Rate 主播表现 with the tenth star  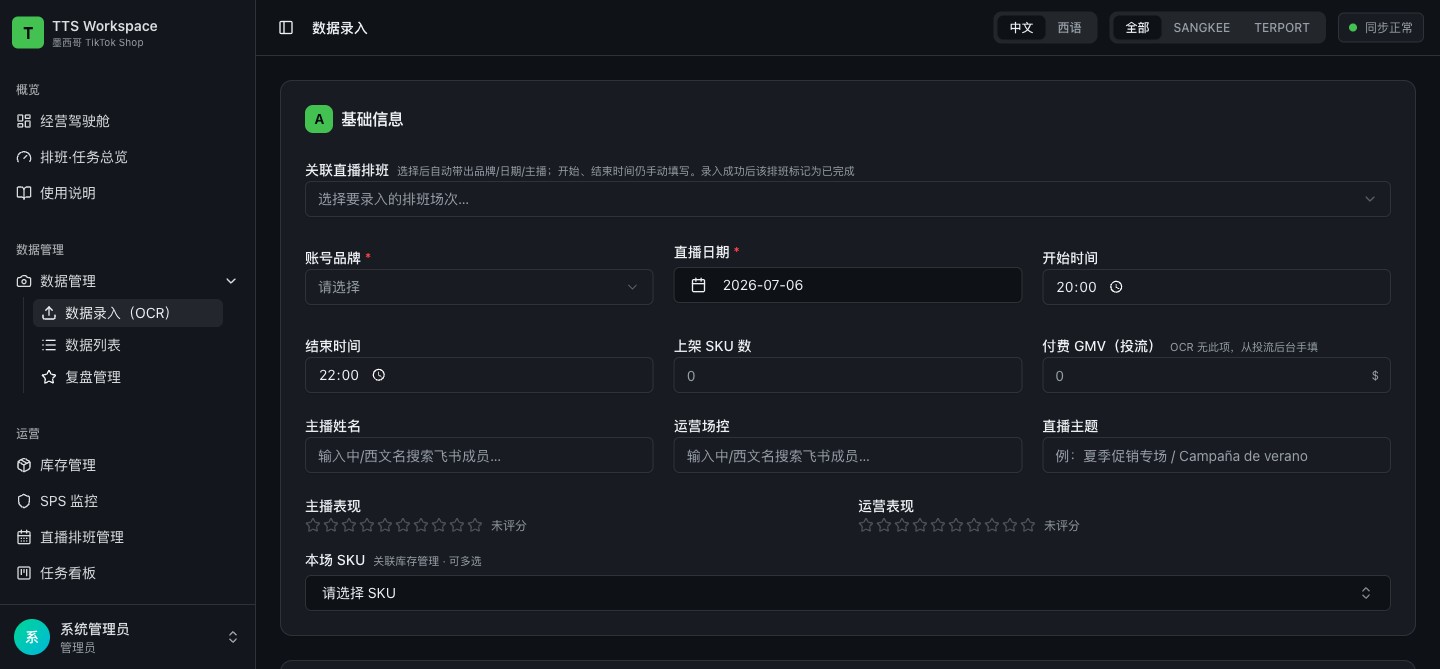click(475, 525)
